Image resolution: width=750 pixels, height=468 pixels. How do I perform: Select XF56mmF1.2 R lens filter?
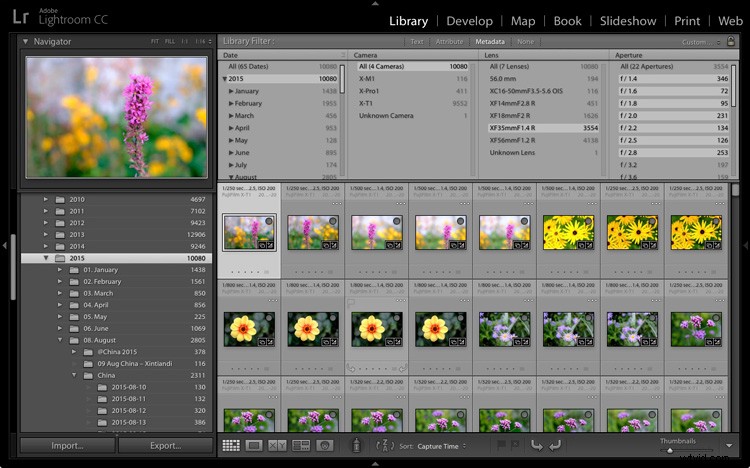click(544, 140)
